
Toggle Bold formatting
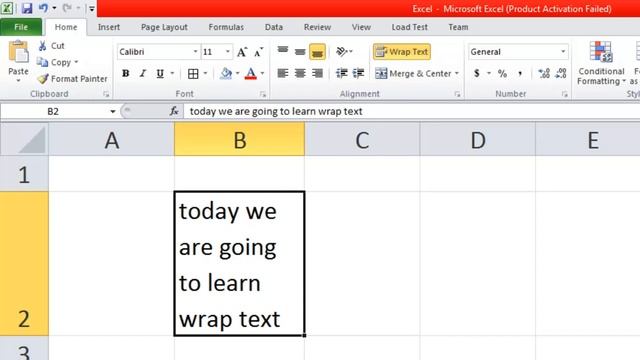click(x=126, y=73)
